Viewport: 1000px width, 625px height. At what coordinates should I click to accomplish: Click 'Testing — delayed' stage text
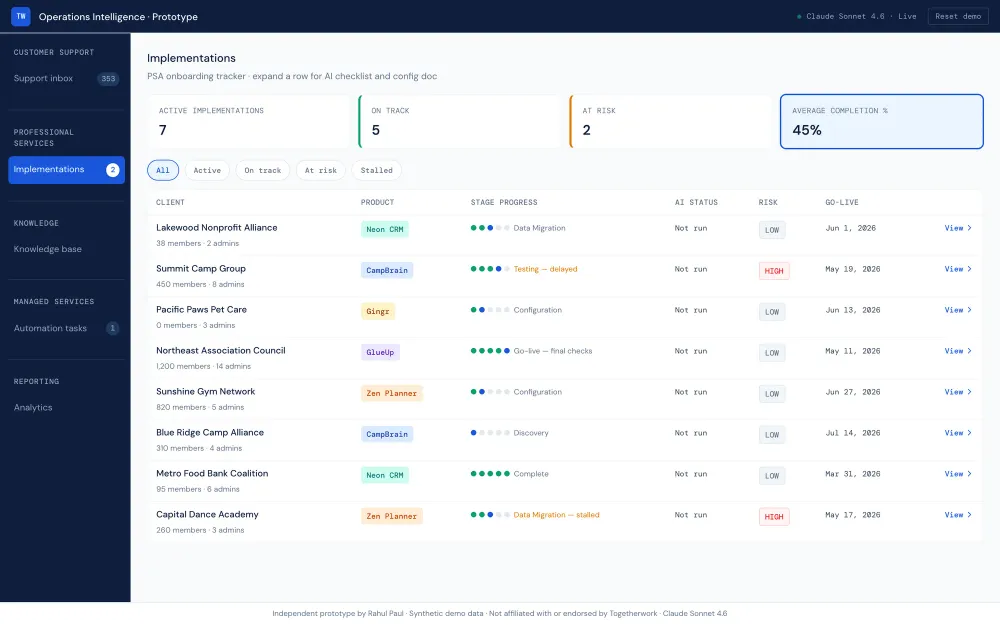pyautogui.click(x=545, y=269)
